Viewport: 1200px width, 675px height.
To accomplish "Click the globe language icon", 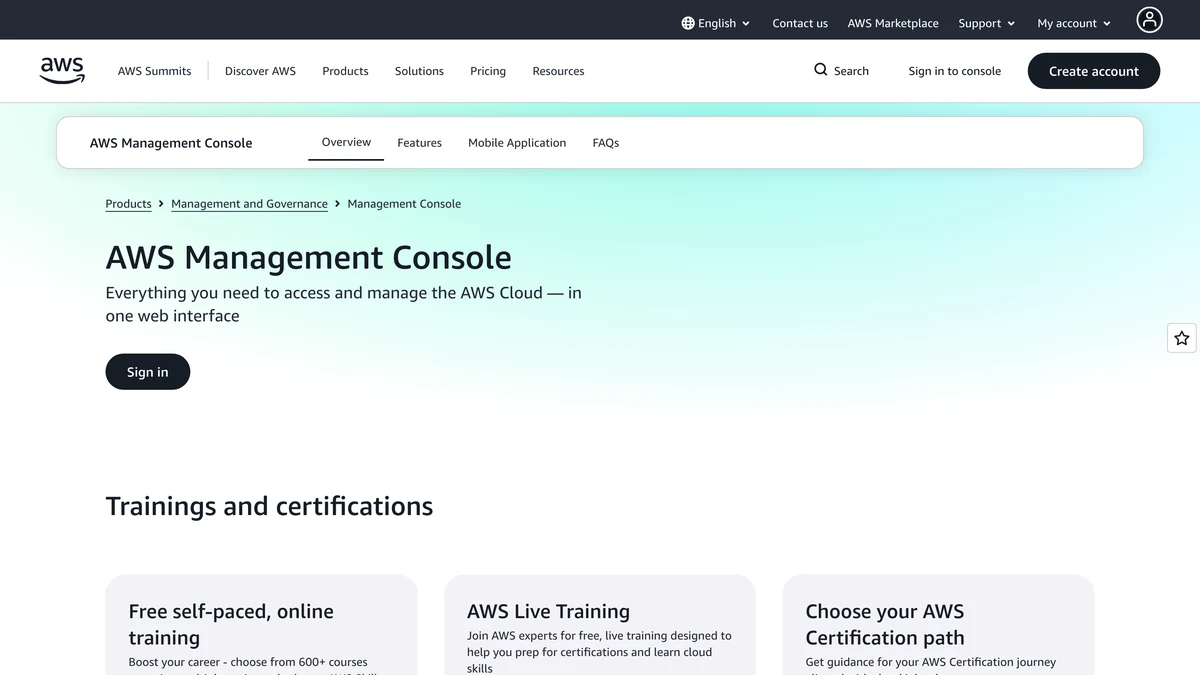I will point(688,23).
